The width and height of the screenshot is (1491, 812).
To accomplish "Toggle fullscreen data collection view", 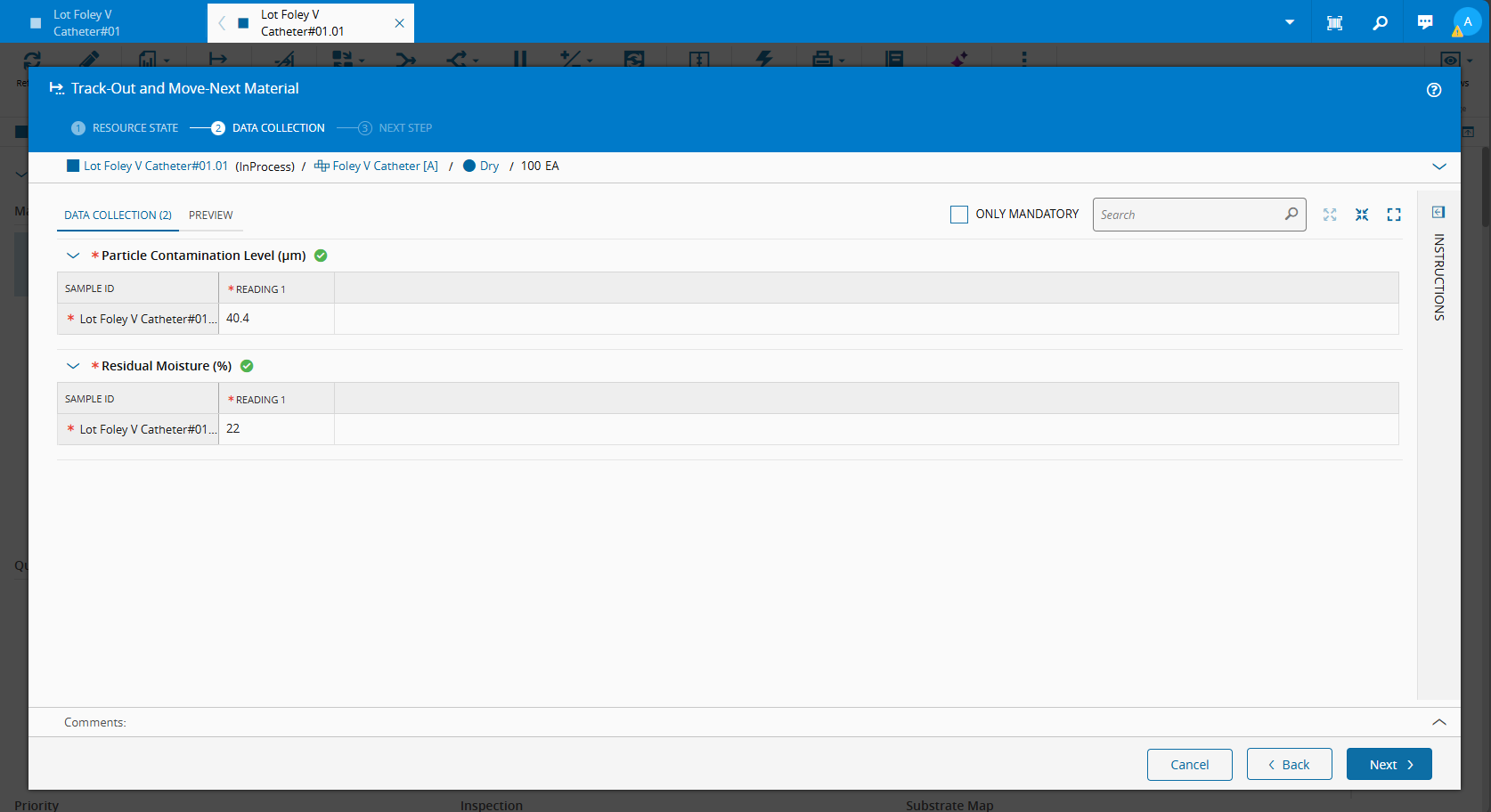I will 1394,215.
